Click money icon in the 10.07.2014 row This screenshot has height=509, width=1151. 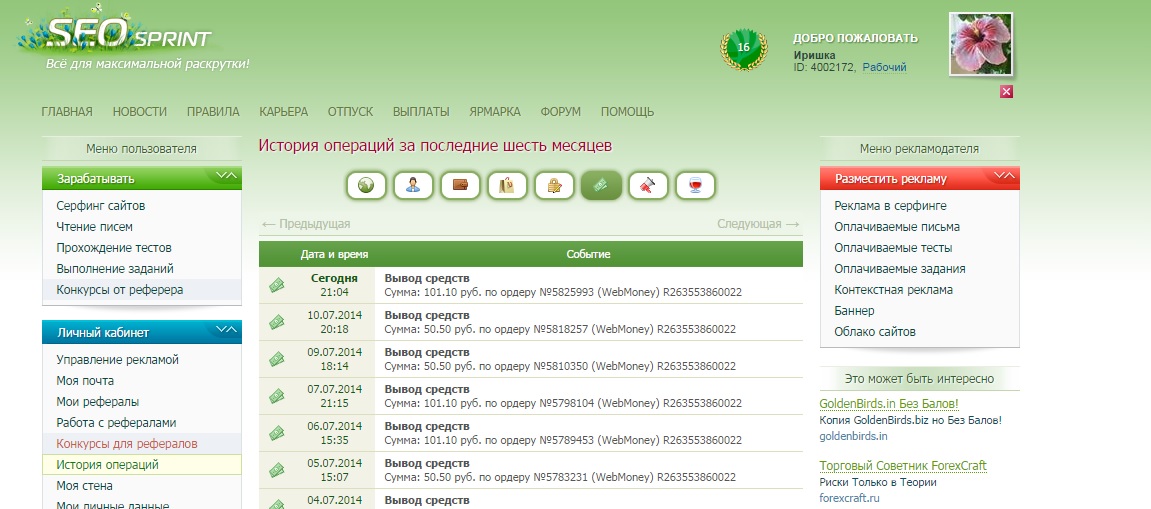[x=277, y=322]
